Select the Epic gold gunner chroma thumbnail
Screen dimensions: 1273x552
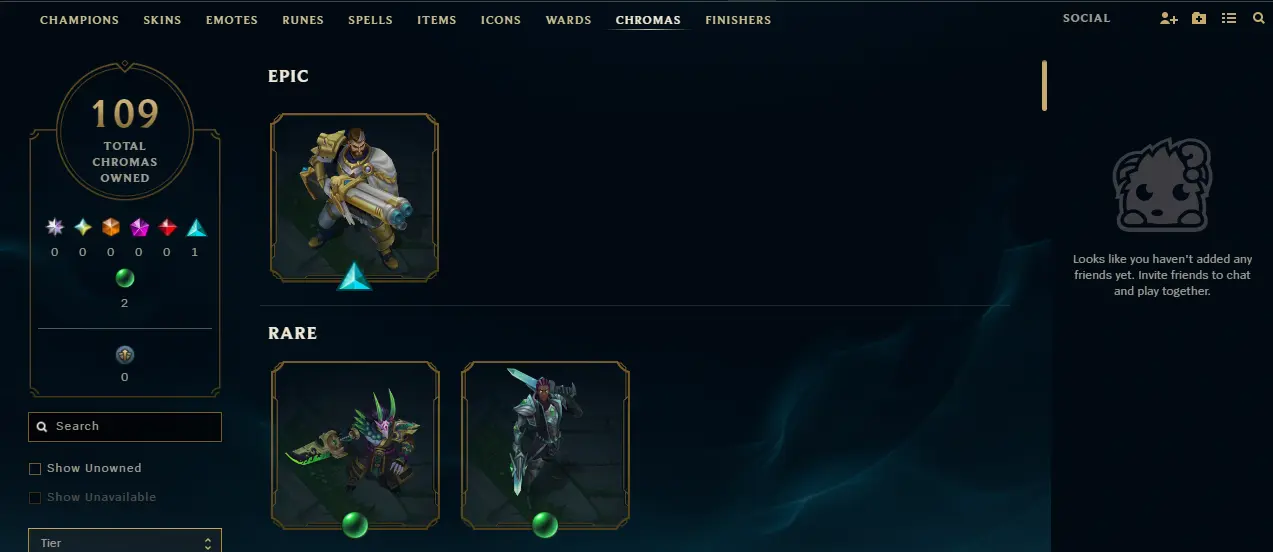point(355,197)
